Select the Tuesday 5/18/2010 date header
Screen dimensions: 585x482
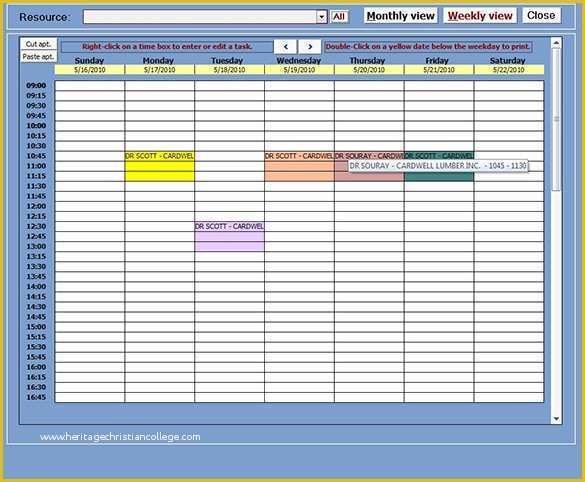229,70
